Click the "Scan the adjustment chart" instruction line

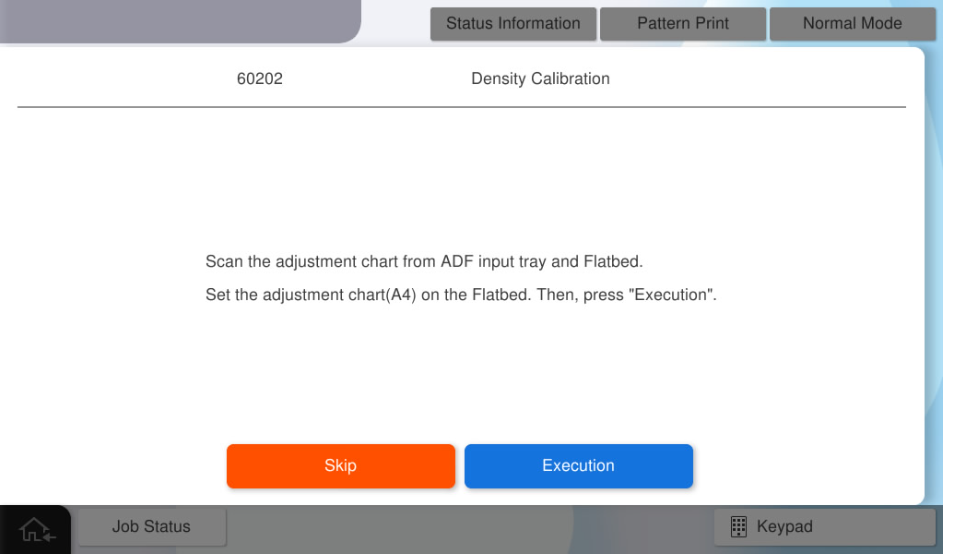[422, 263]
